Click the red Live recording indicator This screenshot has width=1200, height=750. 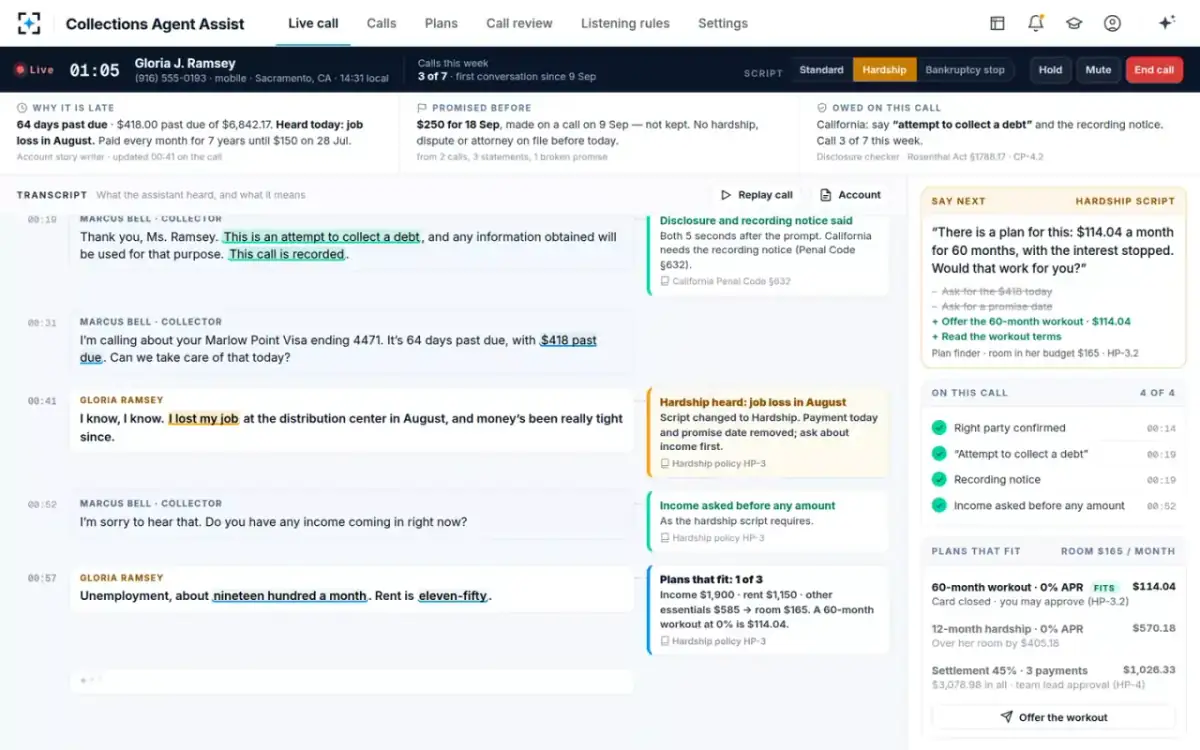[x=34, y=70]
